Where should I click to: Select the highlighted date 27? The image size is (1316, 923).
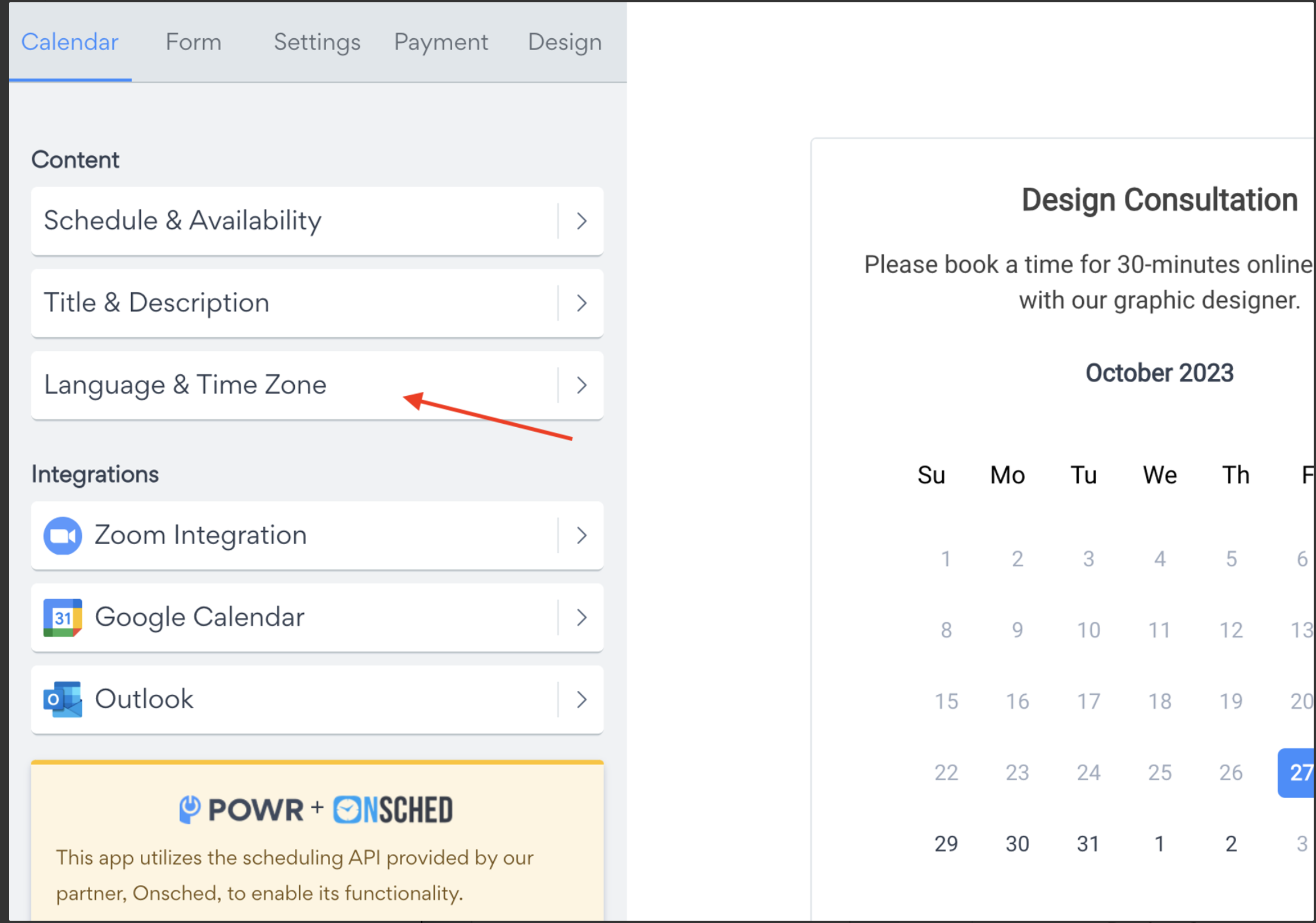pos(1297,772)
